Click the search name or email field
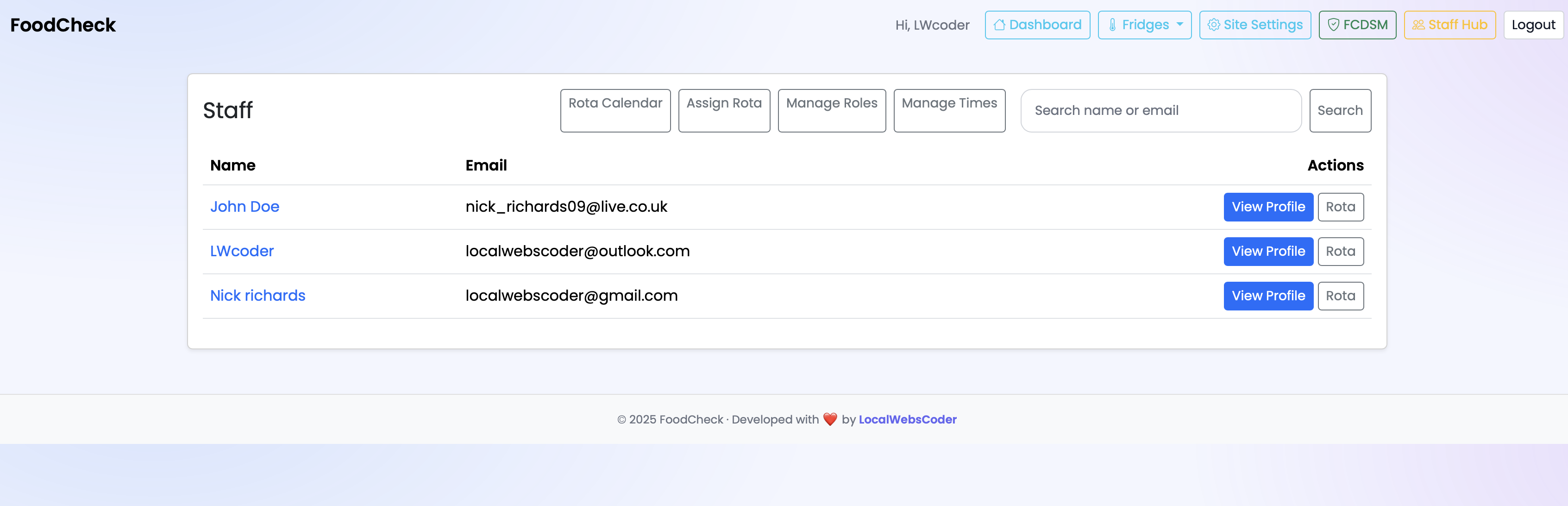 tap(1160, 110)
